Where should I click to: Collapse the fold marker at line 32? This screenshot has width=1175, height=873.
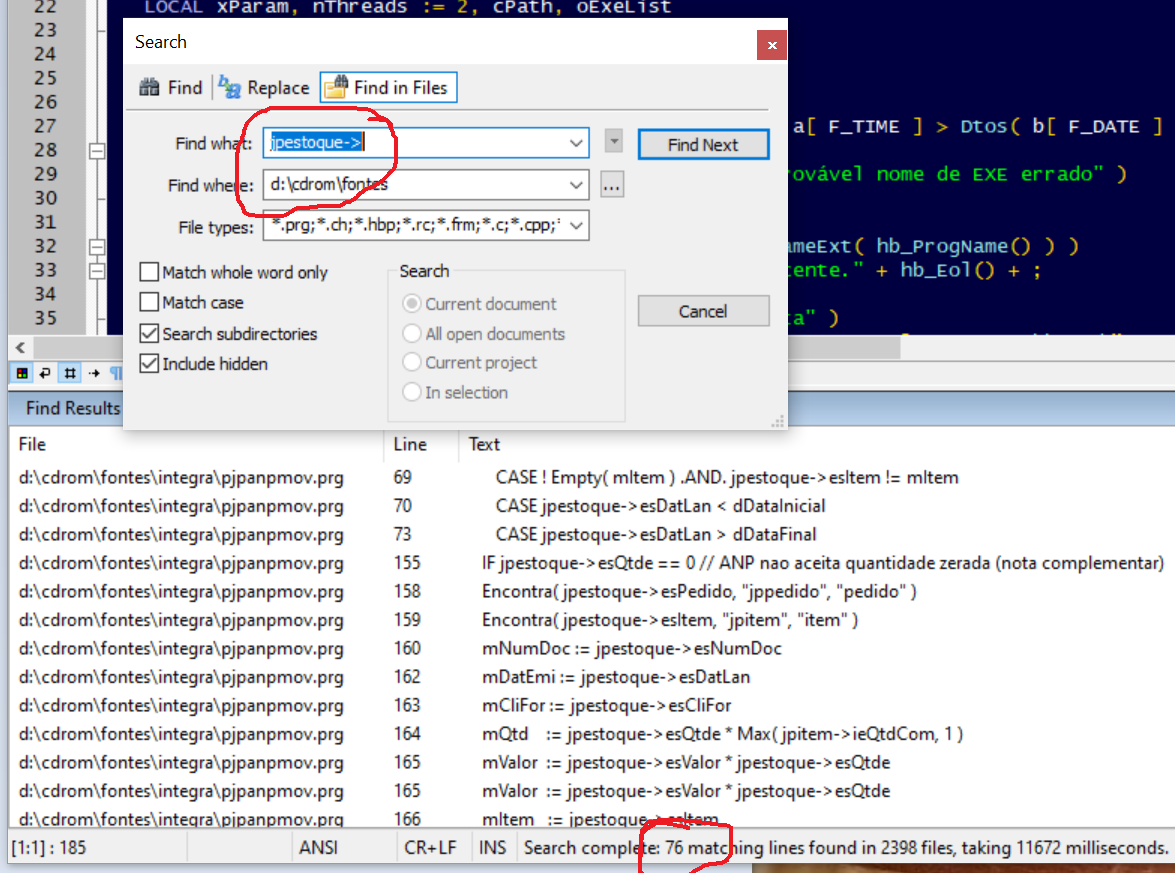(x=97, y=247)
